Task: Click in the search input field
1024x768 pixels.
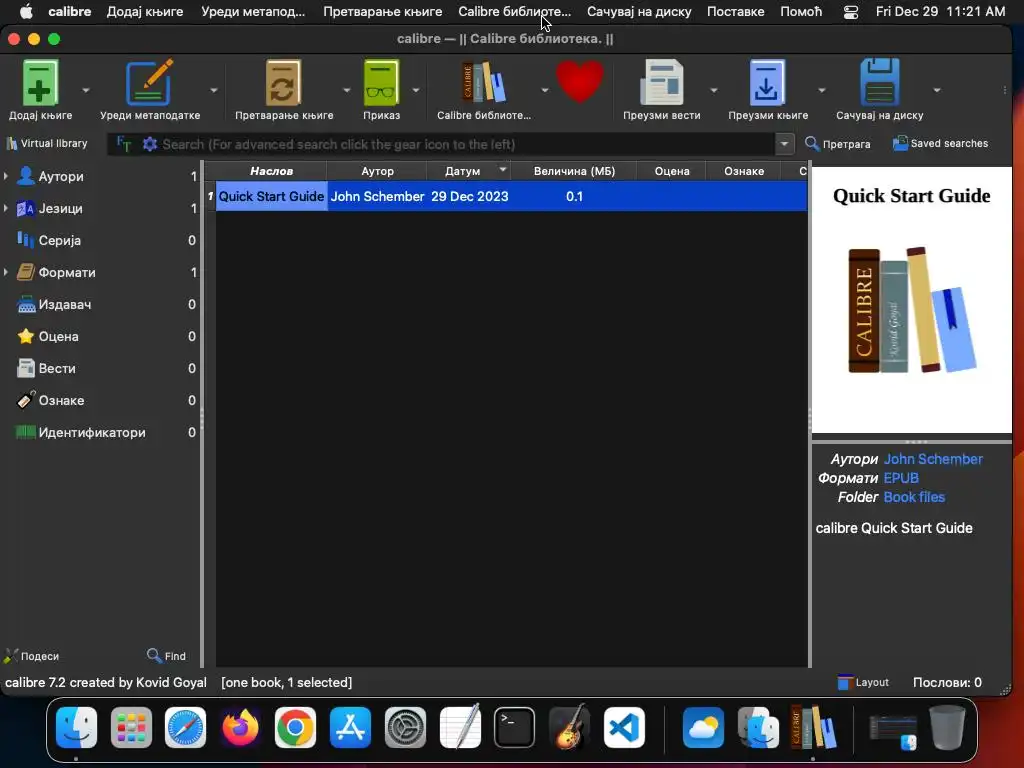Action: pyautogui.click(x=467, y=144)
